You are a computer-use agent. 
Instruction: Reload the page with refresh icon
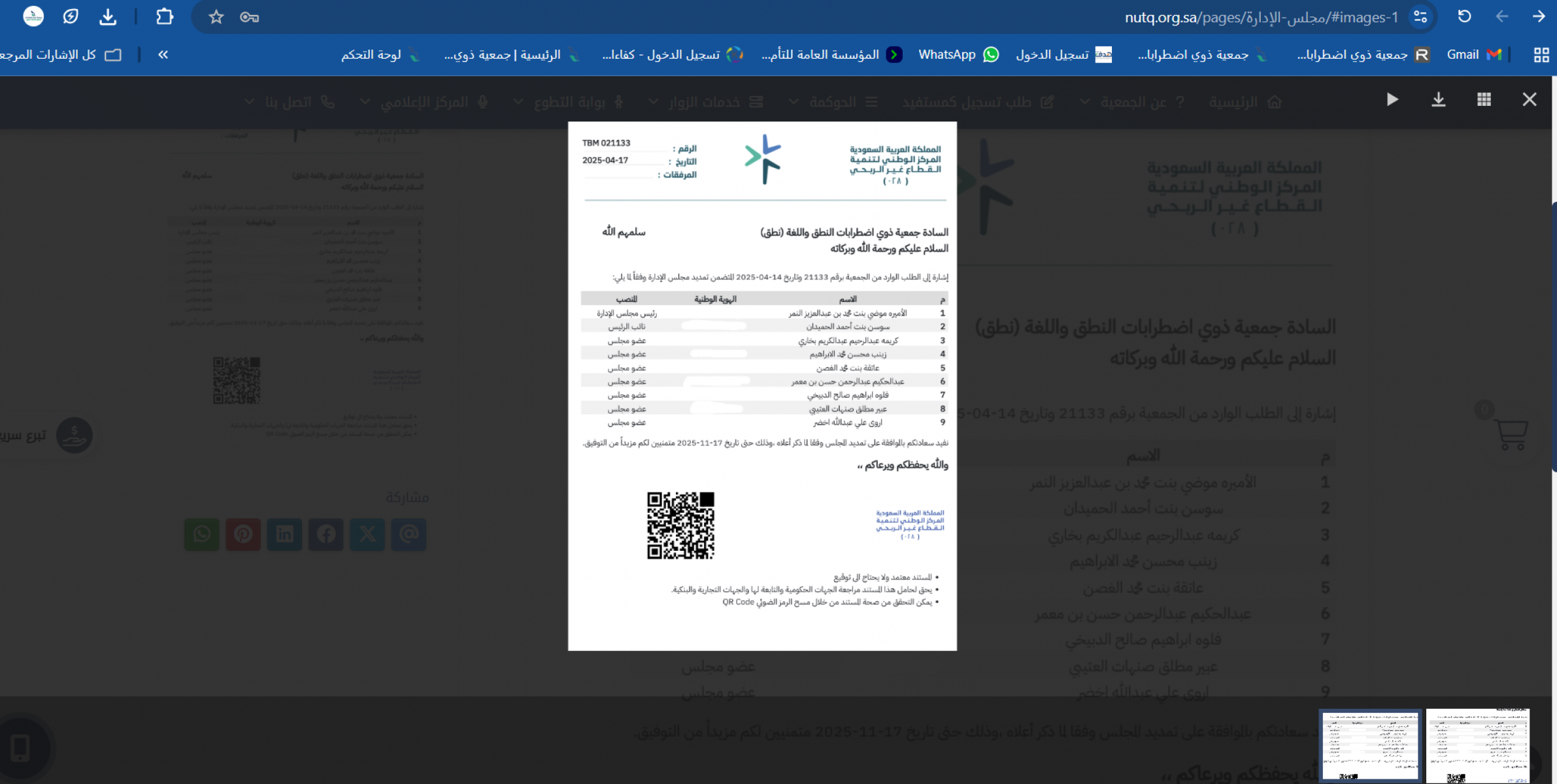tap(1464, 17)
